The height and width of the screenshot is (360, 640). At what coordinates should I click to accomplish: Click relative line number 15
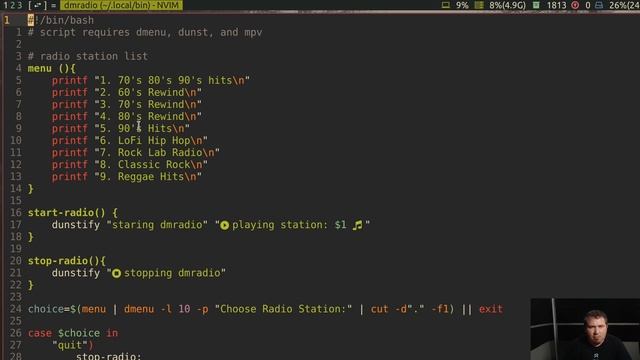16,201
